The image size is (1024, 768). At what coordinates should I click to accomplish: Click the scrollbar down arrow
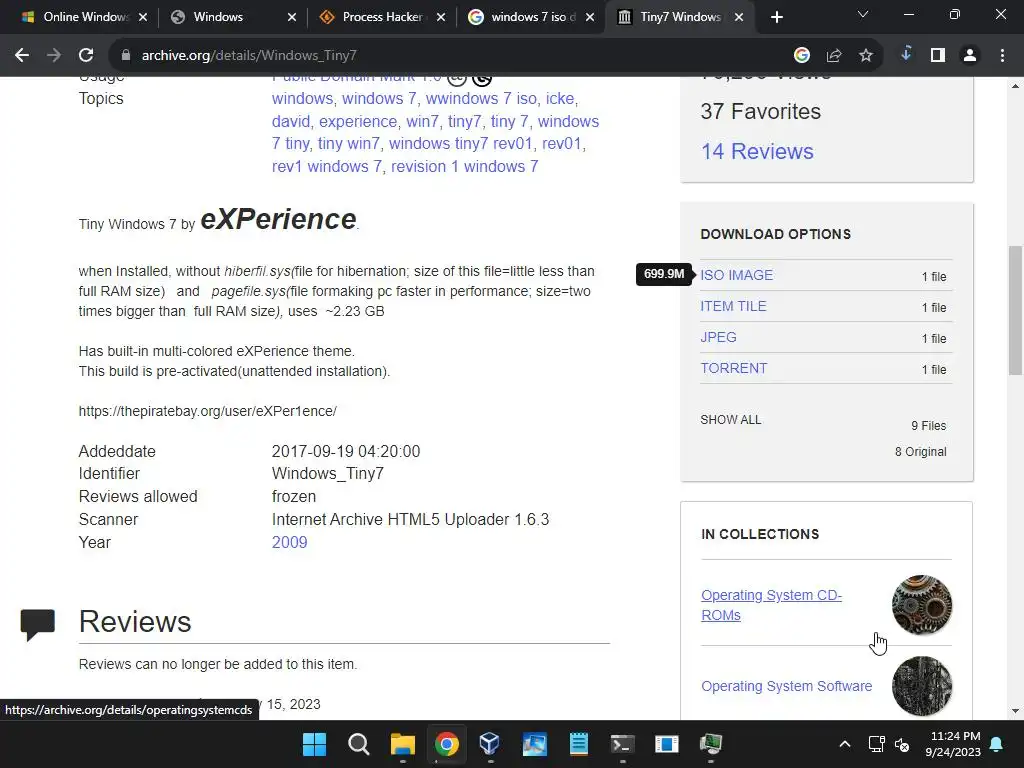click(1016, 711)
